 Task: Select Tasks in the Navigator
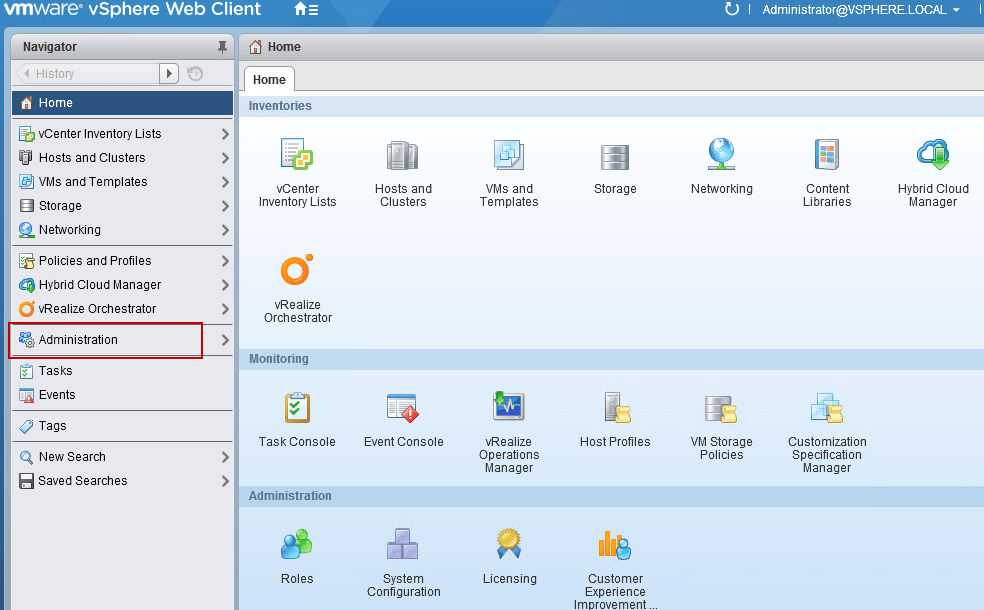[x=55, y=371]
